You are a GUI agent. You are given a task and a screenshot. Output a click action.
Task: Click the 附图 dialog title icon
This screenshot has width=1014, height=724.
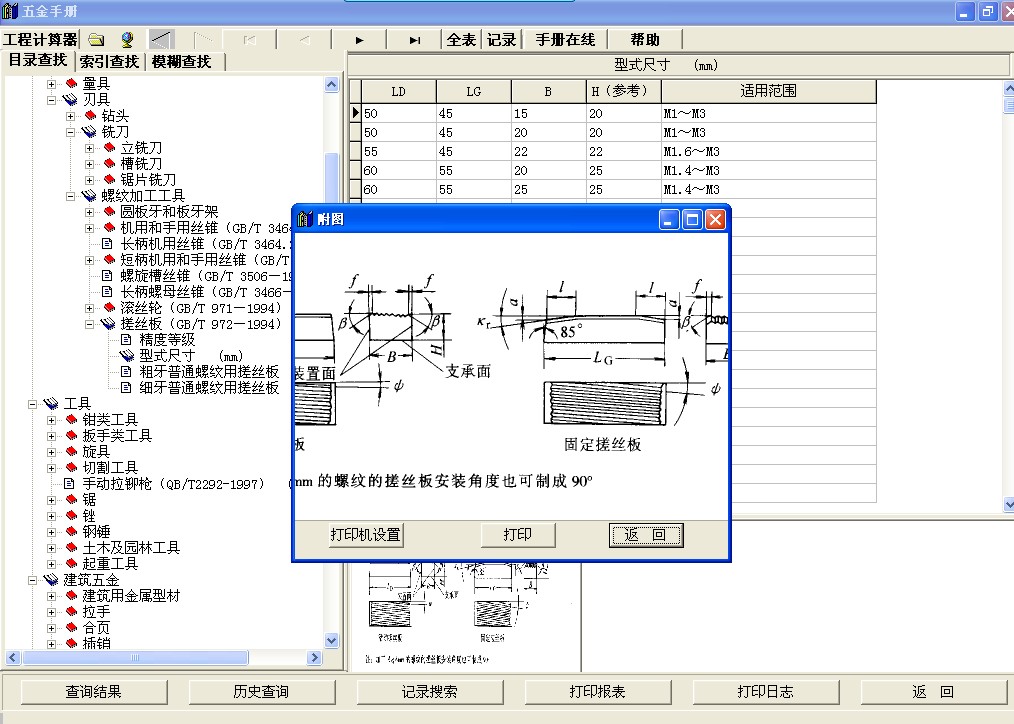point(305,219)
